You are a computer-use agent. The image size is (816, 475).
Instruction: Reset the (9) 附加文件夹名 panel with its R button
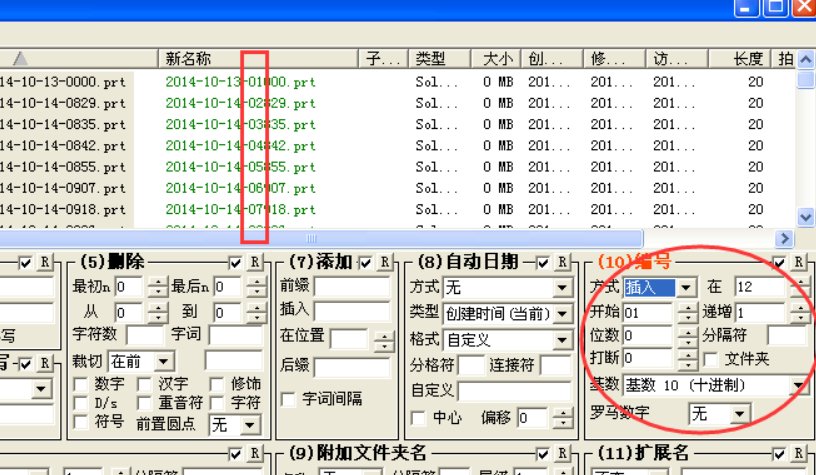tap(562, 454)
